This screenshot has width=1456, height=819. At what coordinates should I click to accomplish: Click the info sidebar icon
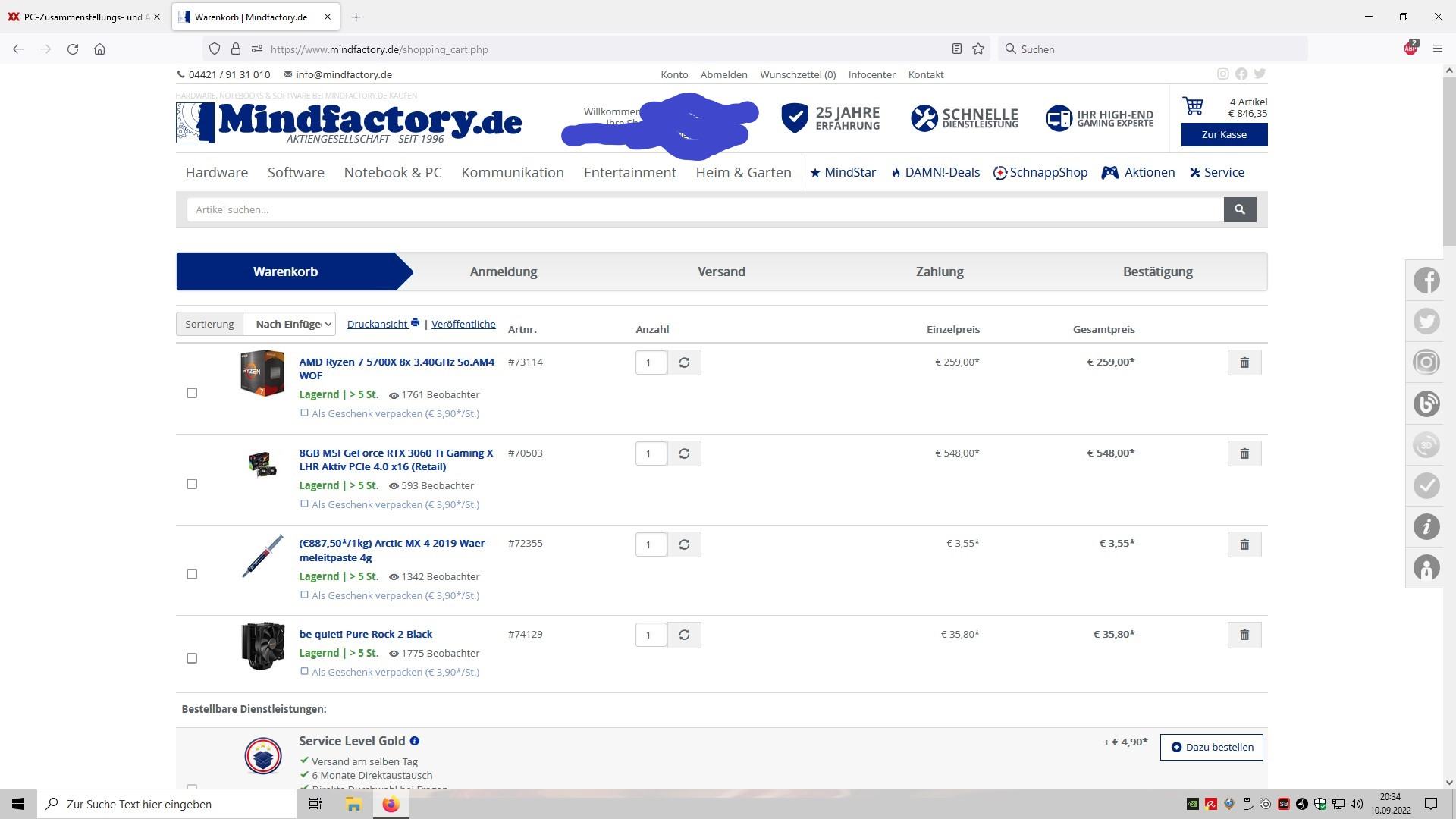tap(1426, 526)
